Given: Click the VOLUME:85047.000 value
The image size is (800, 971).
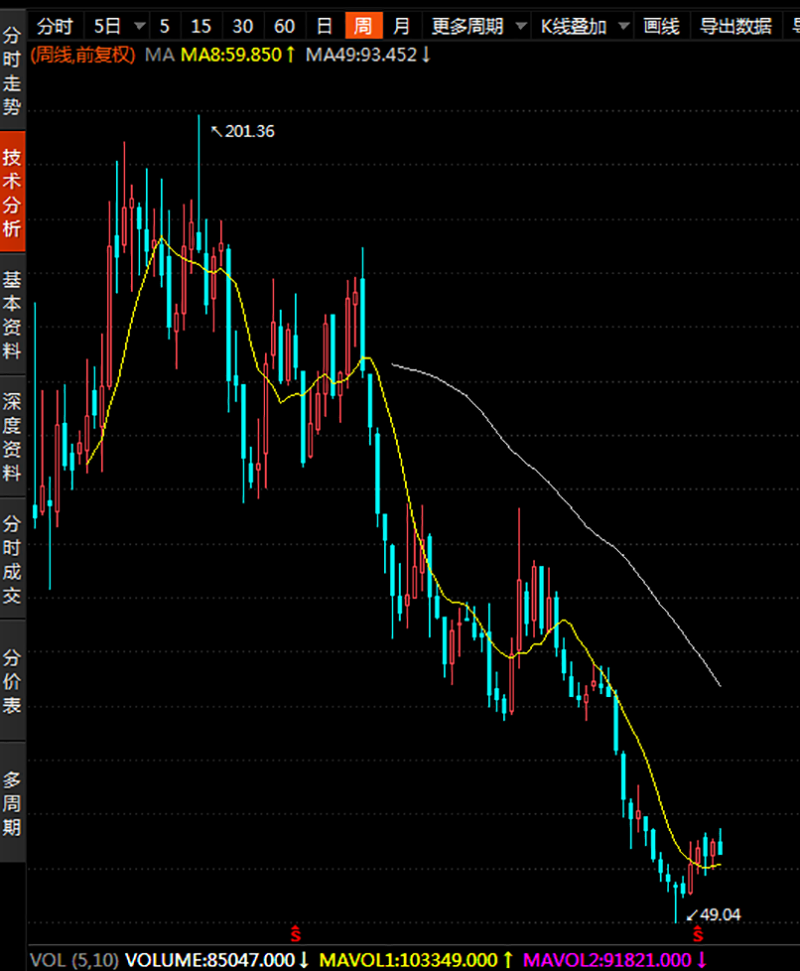Looking at the screenshot, I should coord(217,960).
